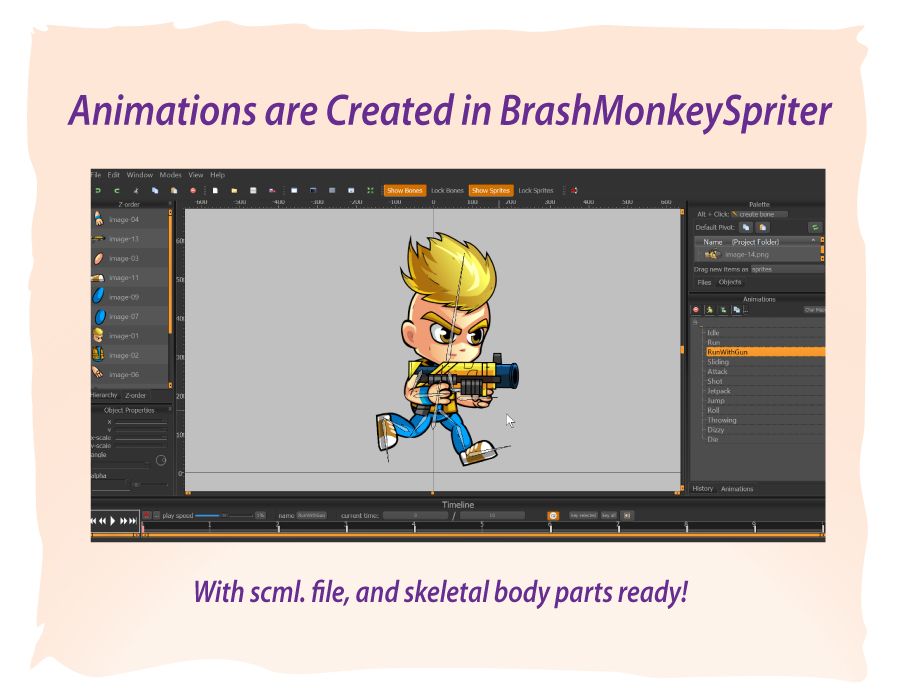Click the undo arrow icon in the toolbar
This screenshot has width=900, height=700.
pos(98,190)
